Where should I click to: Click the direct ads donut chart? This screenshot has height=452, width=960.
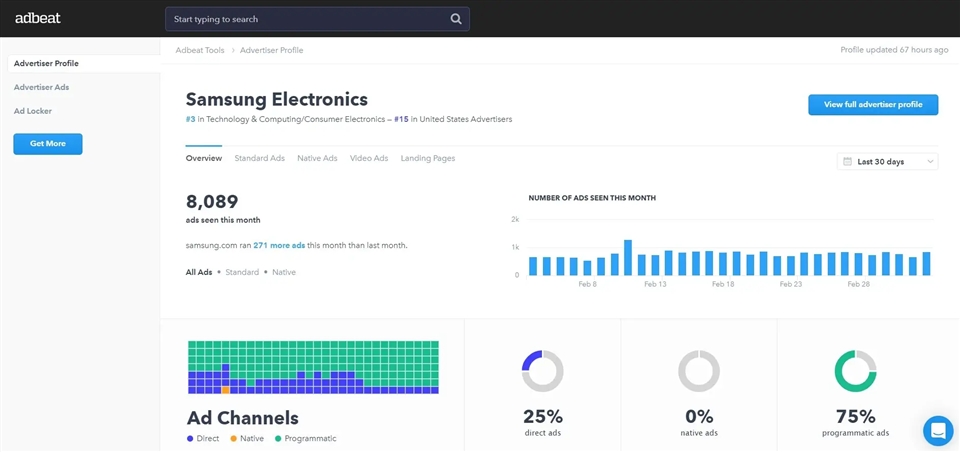pos(542,371)
